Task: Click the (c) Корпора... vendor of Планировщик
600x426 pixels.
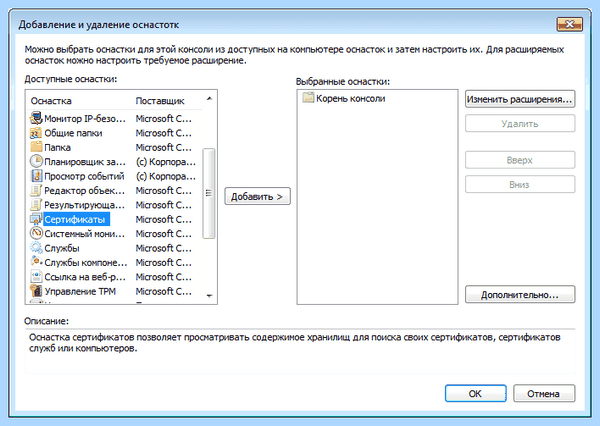Action: click(166, 162)
